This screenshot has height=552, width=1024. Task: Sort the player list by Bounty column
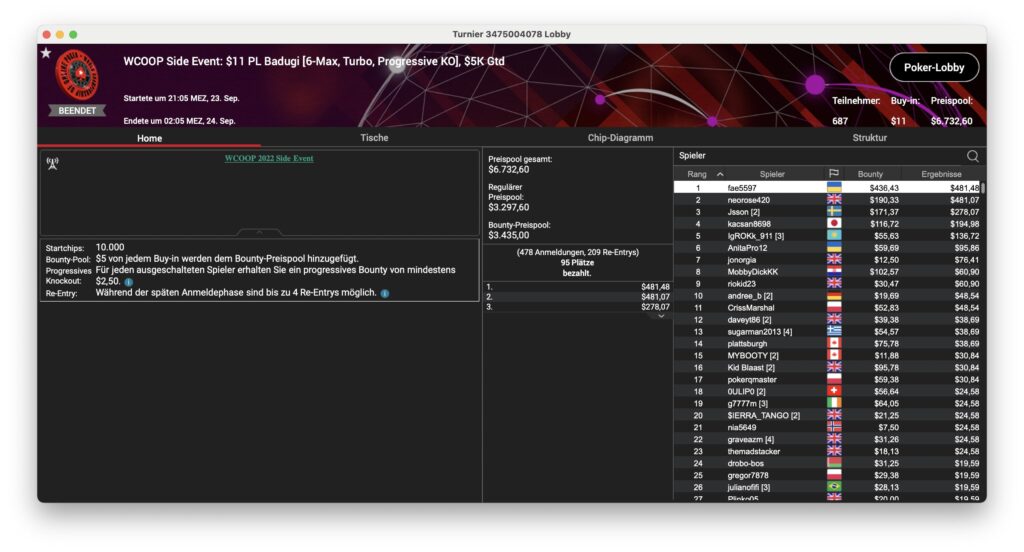pos(870,174)
